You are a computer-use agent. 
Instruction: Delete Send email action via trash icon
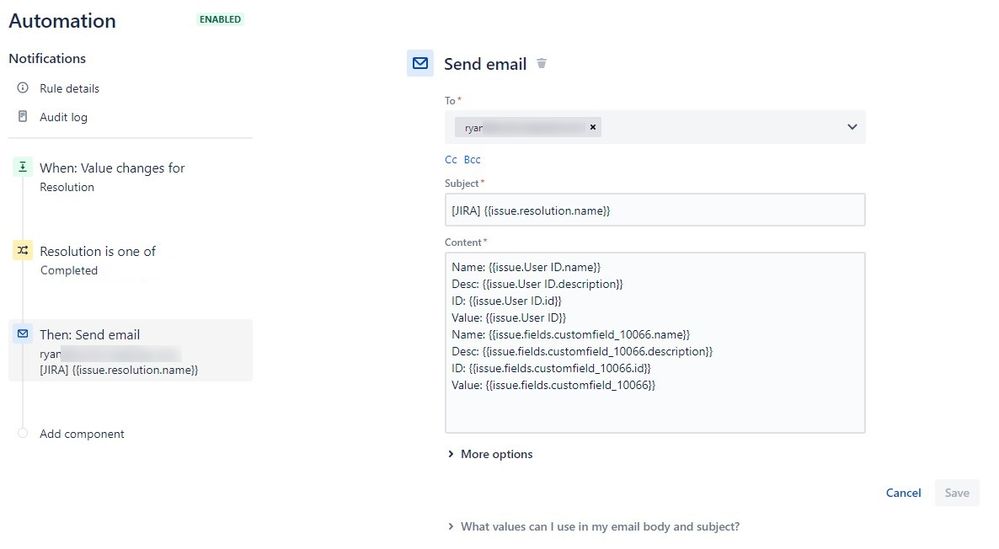coord(542,64)
